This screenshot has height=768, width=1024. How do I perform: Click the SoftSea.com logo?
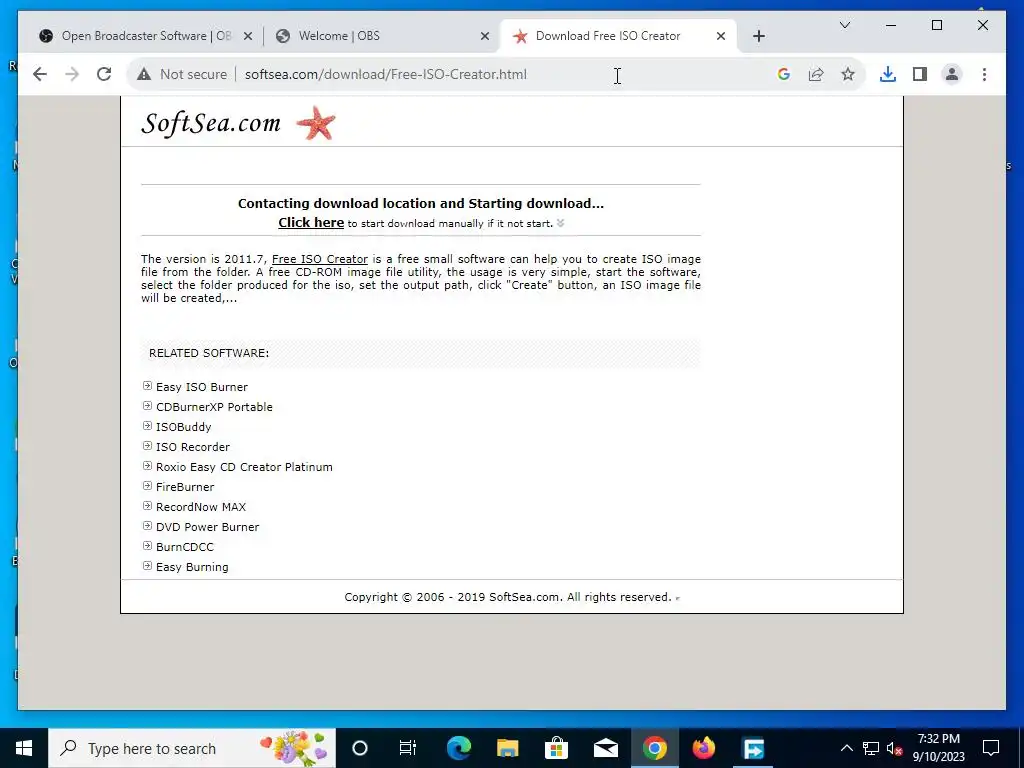(212, 123)
